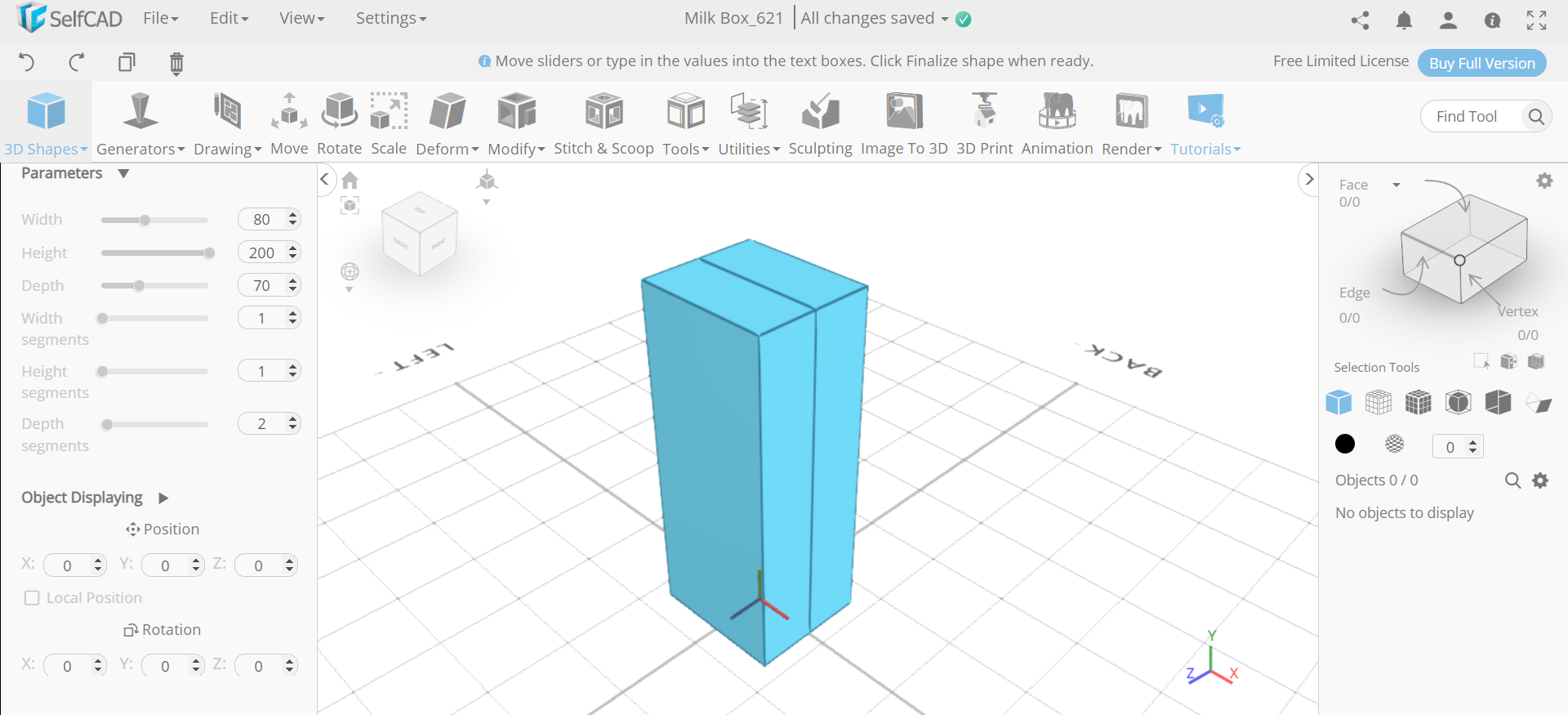This screenshot has width=1568, height=715.
Task: Toggle black color selection circle
Action: 1345,444
